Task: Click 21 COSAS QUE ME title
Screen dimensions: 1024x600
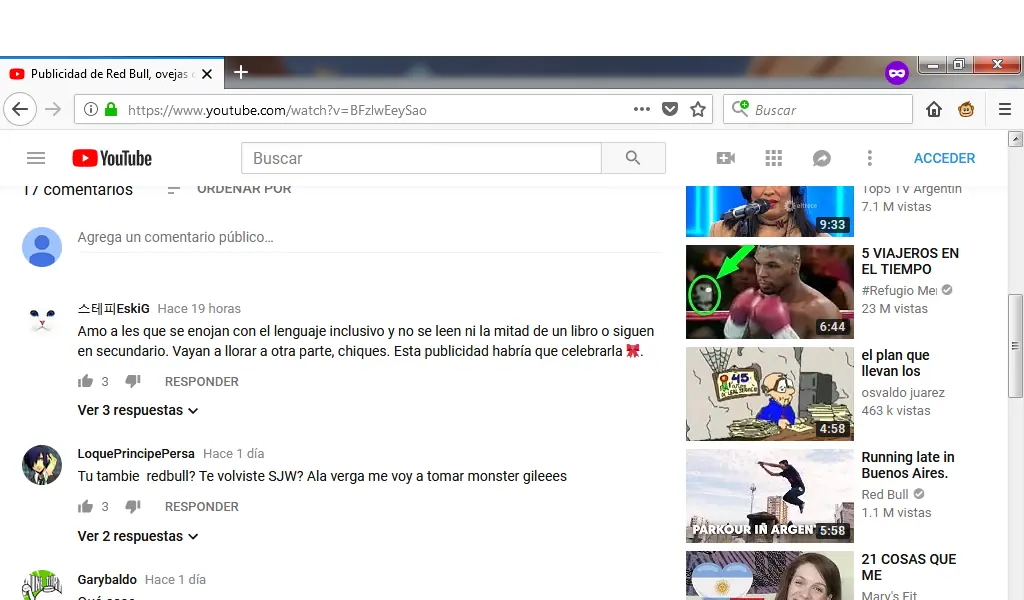Action: pos(908,567)
